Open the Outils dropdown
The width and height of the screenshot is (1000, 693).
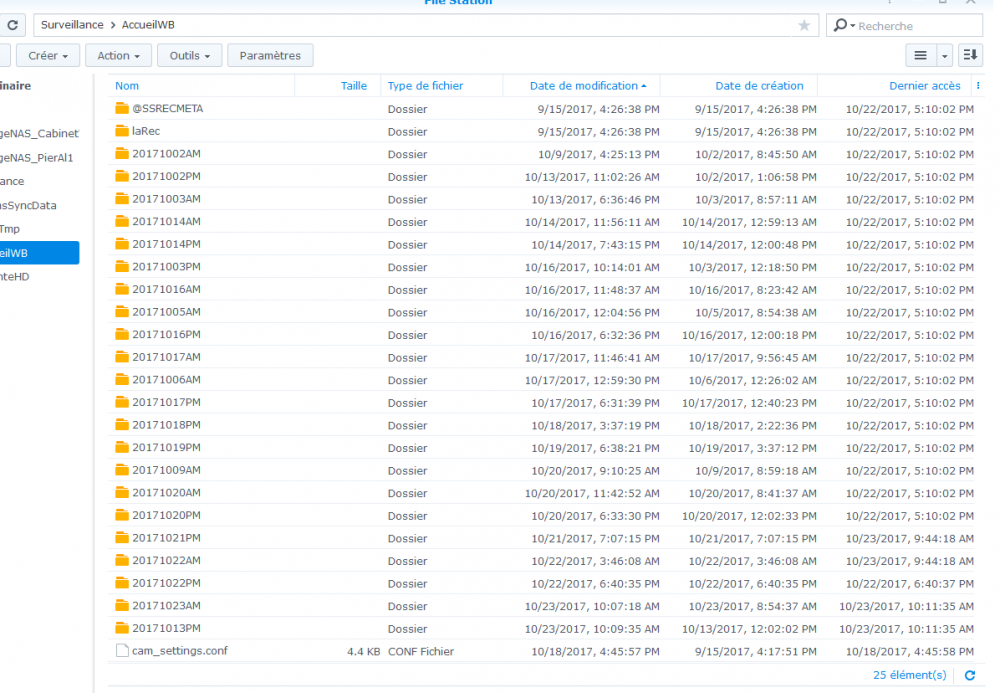pyautogui.click(x=190, y=56)
